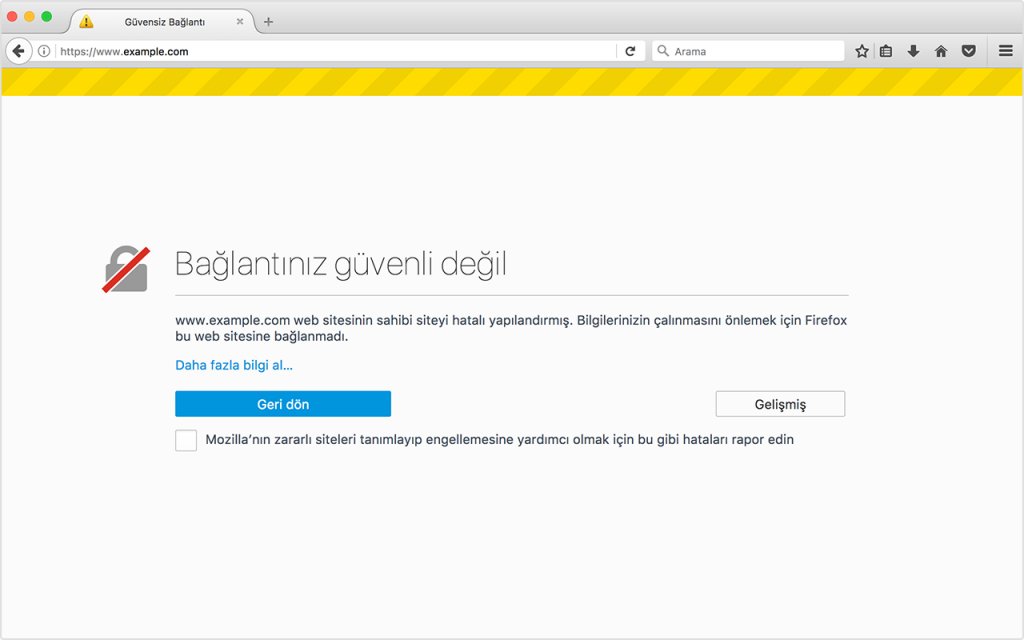
Task: Open the Downloads panel icon
Action: tap(913, 50)
